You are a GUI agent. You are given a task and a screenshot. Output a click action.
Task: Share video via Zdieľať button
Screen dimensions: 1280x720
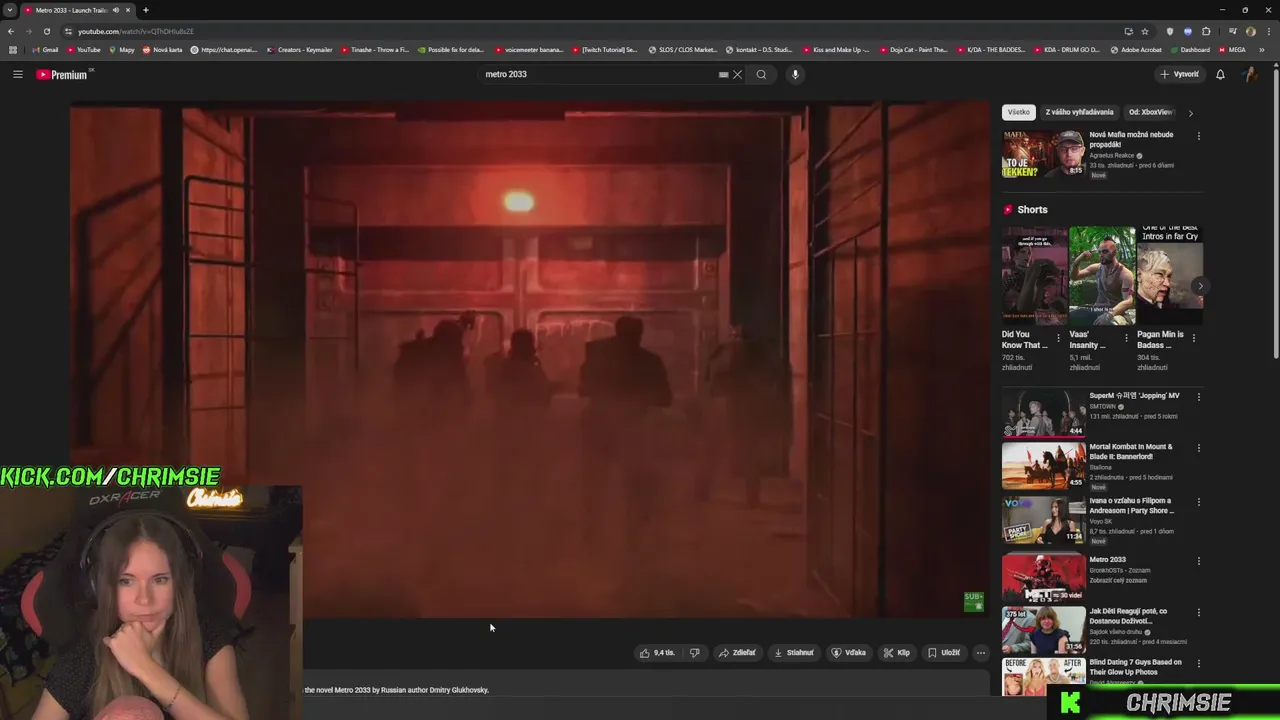click(737, 653)
